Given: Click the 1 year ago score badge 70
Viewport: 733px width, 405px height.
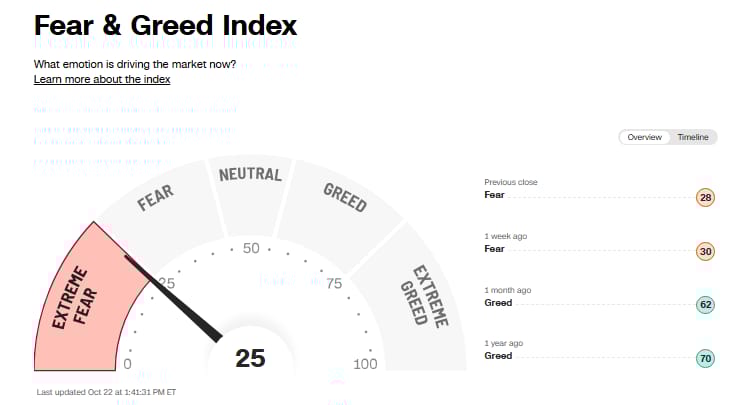Looking at the screenshot, I should pos(705,359).
